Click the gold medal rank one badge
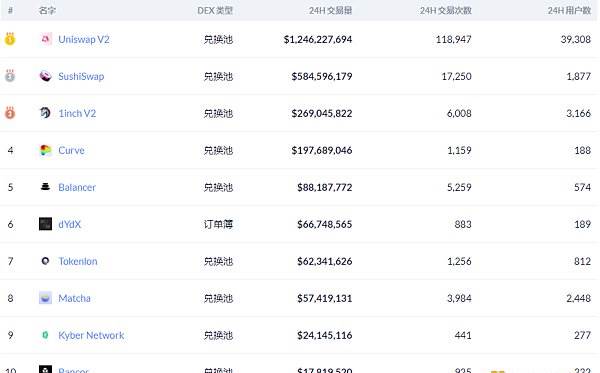 [x=10, y=39]
